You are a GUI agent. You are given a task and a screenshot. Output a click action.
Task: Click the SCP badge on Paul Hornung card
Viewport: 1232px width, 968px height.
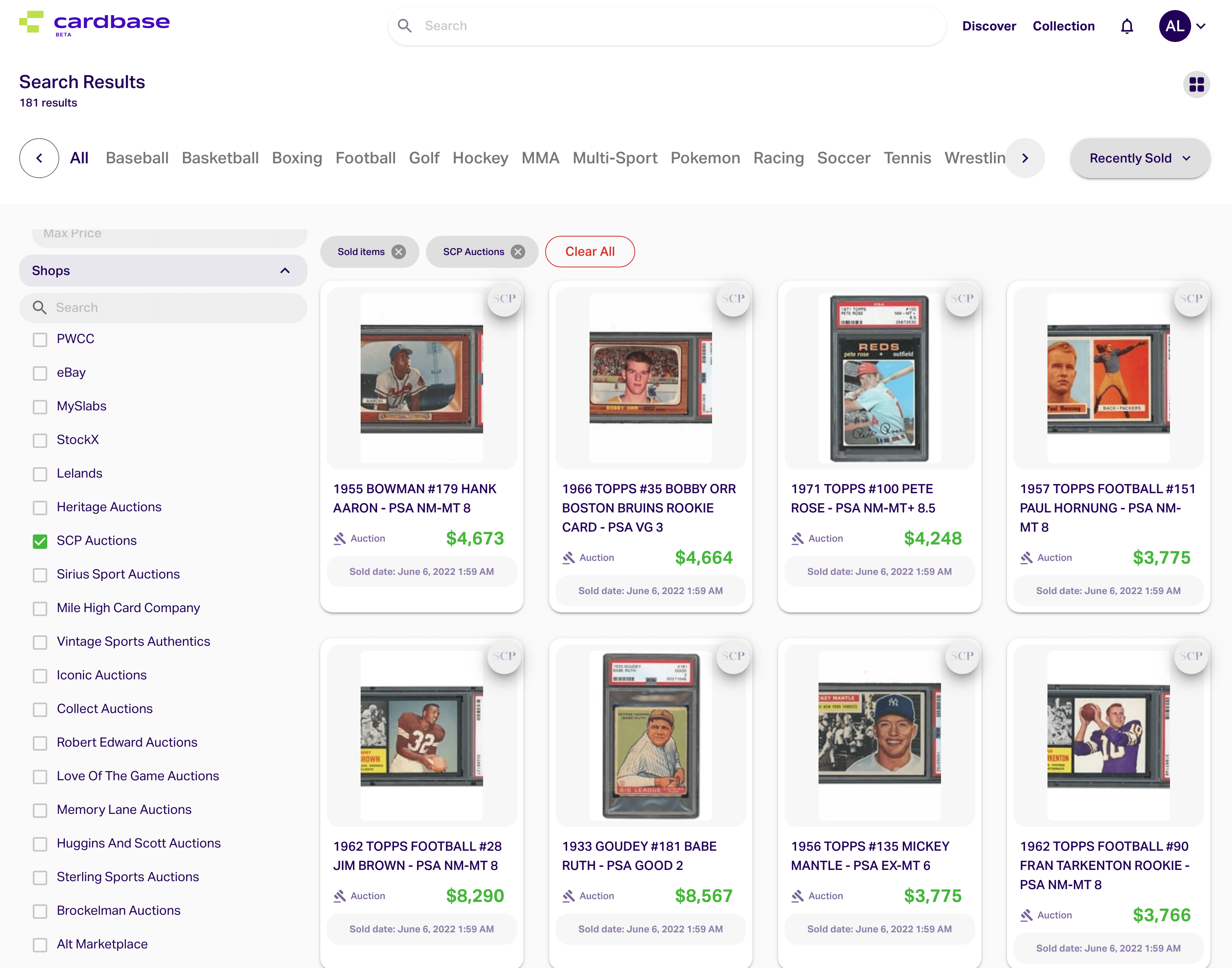[x=1191, y=299]
